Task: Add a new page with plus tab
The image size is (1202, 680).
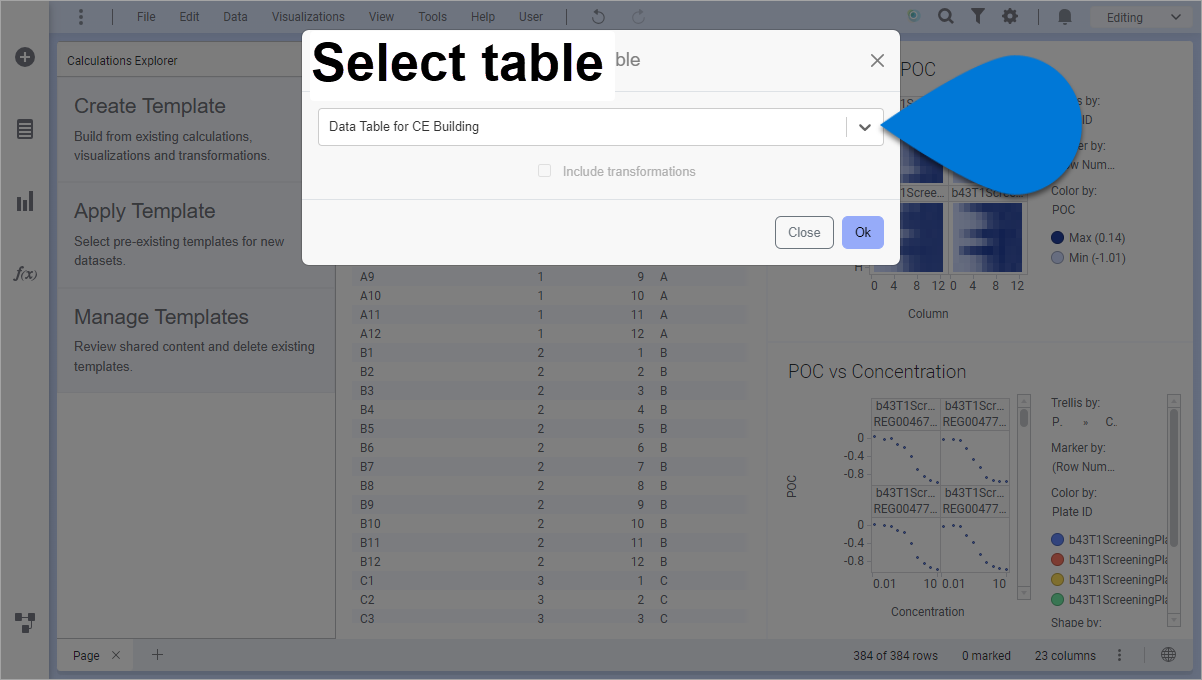Action: click(157, 655)
